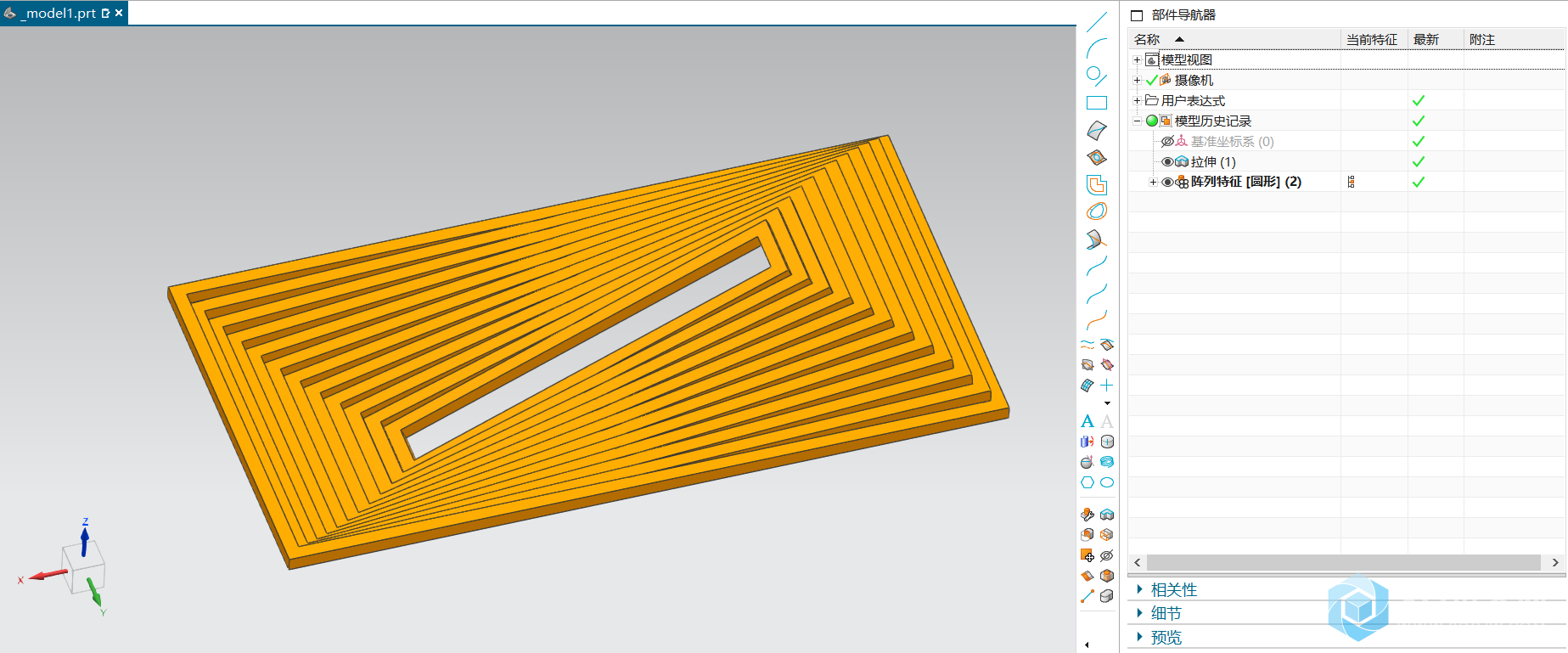Select the Arc curve tool
1568x653 pixels.
pos(1097,48)
